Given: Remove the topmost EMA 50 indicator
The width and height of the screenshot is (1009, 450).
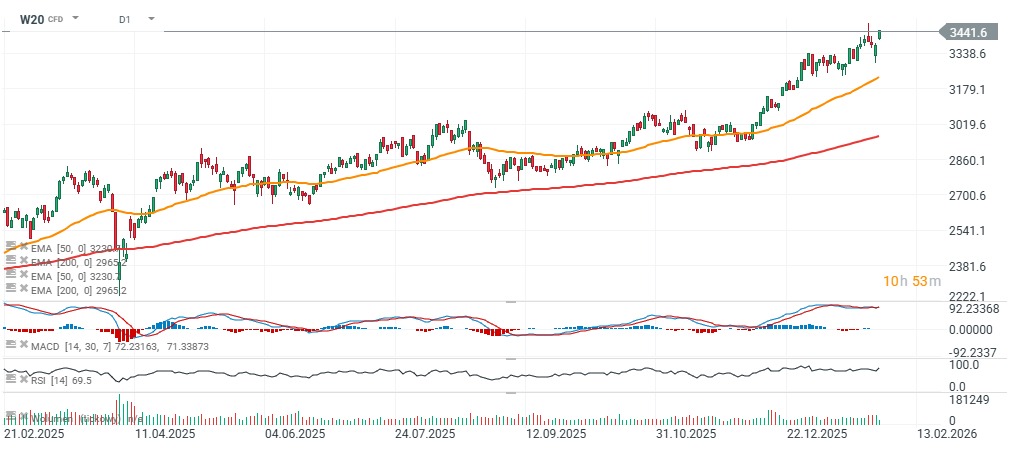Looking at the screenshot, I should coord(22,245).
